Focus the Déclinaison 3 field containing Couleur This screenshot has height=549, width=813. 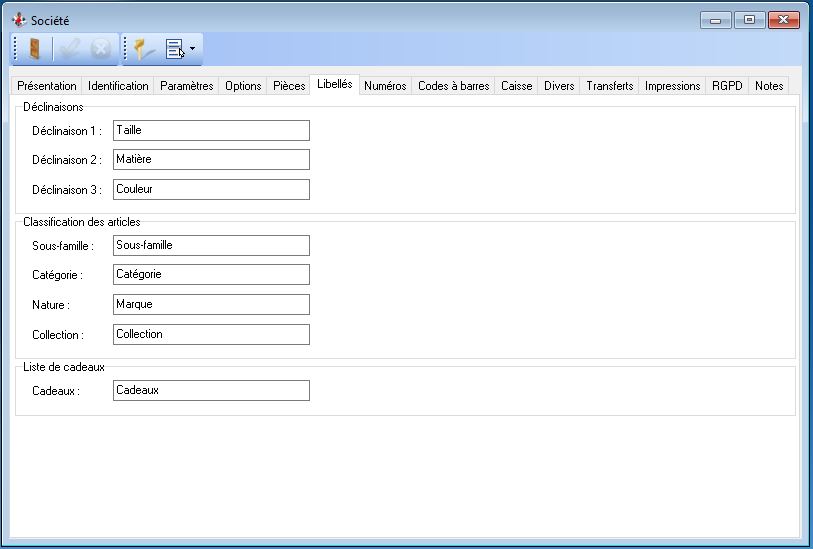[x=211, y=189]
